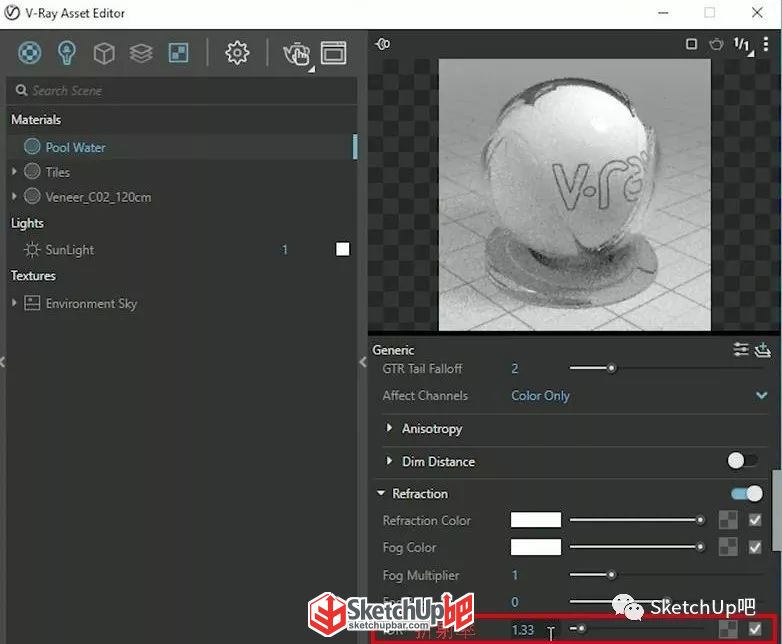Click the Refraction Color slider
The height and width of the screenshot is (644, 782).
[x=637, y=520]
